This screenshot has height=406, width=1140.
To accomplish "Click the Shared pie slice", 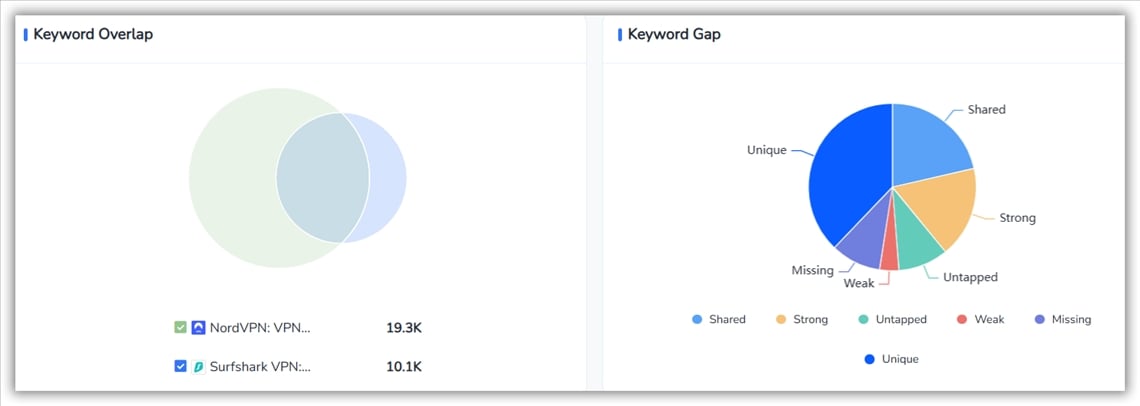I will pyautogui.click(x=927, y=145).
